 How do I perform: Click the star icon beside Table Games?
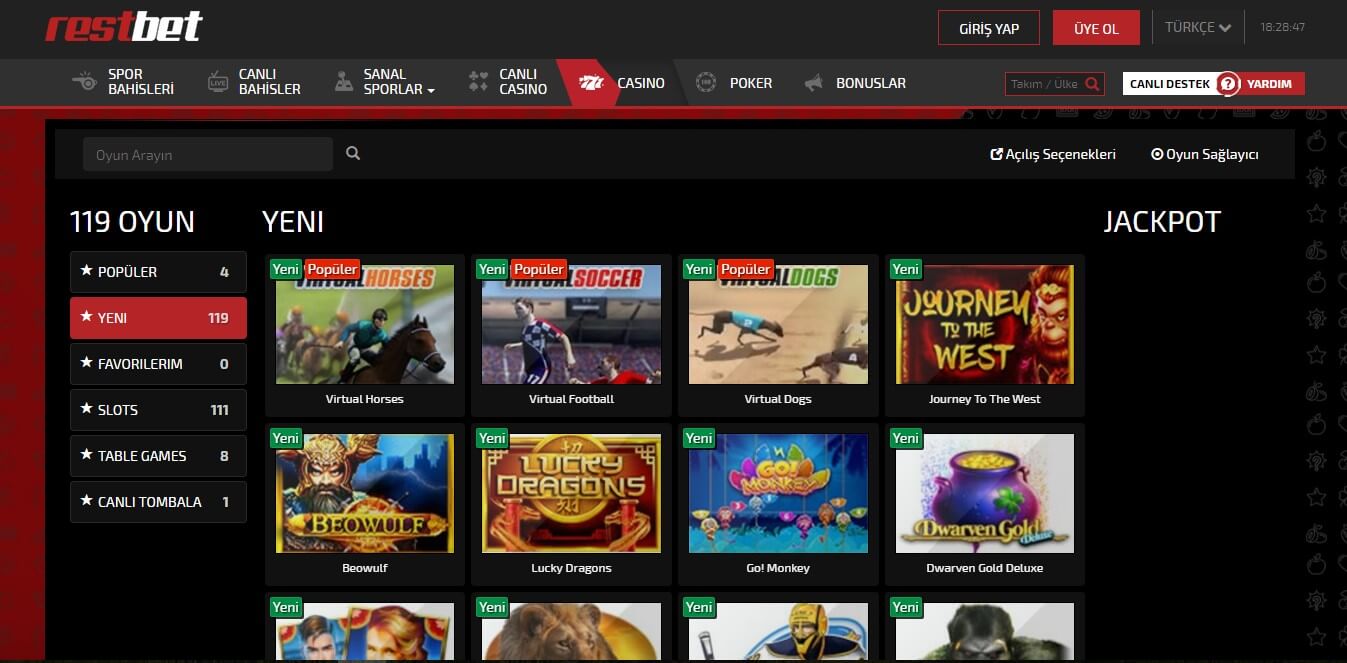(86, 455)
